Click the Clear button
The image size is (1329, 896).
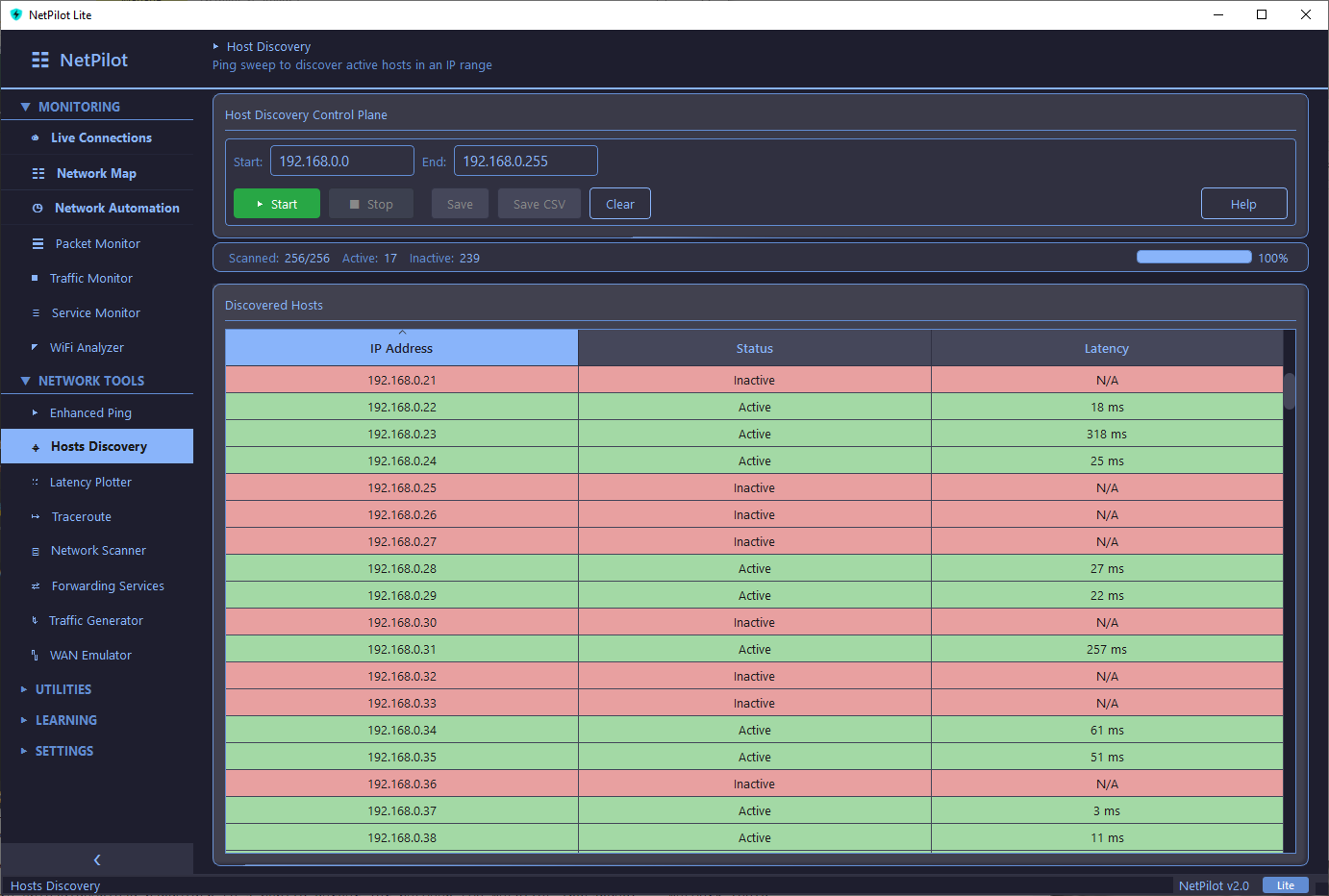point(619,204)
